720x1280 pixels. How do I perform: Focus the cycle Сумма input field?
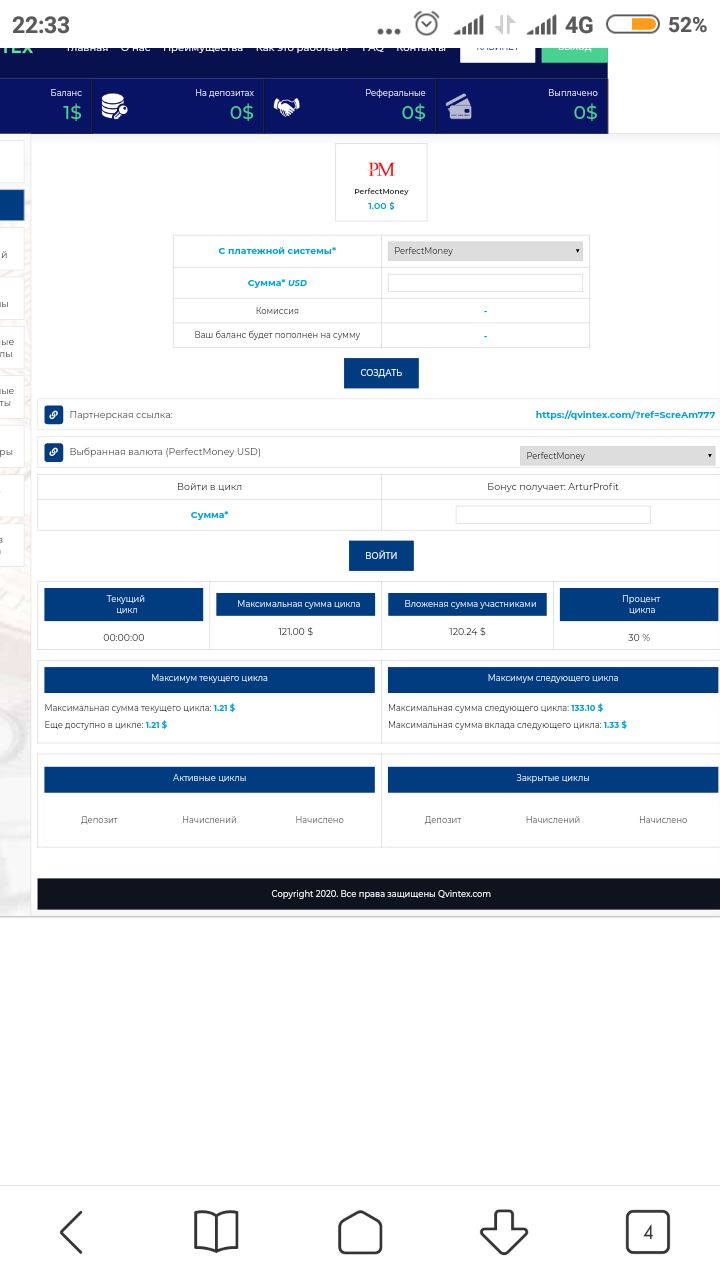pyautogui.click(x=553, y=515)
